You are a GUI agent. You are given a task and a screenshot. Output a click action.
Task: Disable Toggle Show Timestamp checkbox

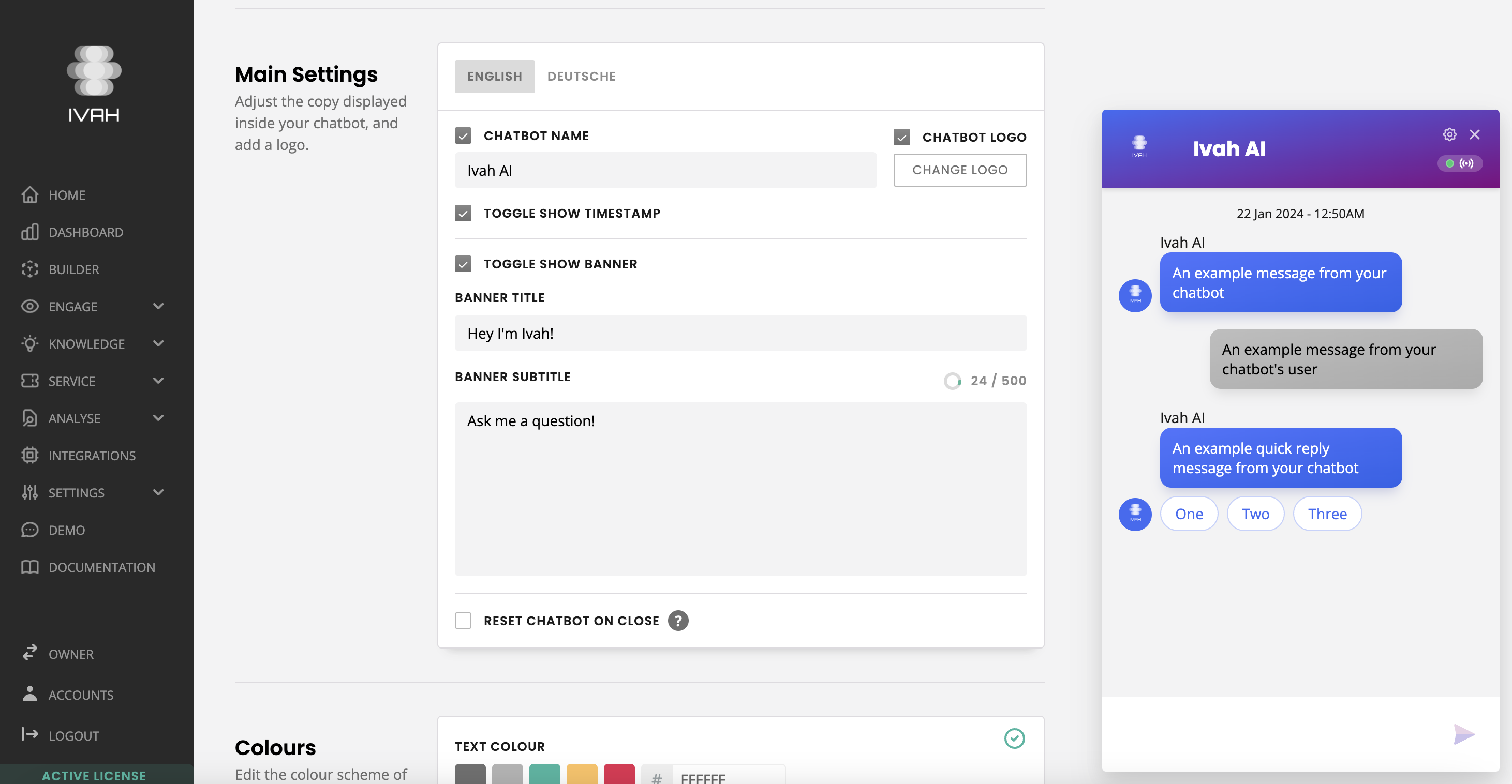(x=463, y=213)
